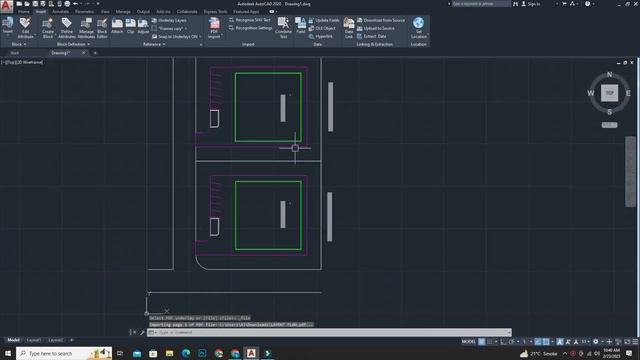The image size is (640, 360).
Task: Open the Home ribbon tab
Action: 24,11
